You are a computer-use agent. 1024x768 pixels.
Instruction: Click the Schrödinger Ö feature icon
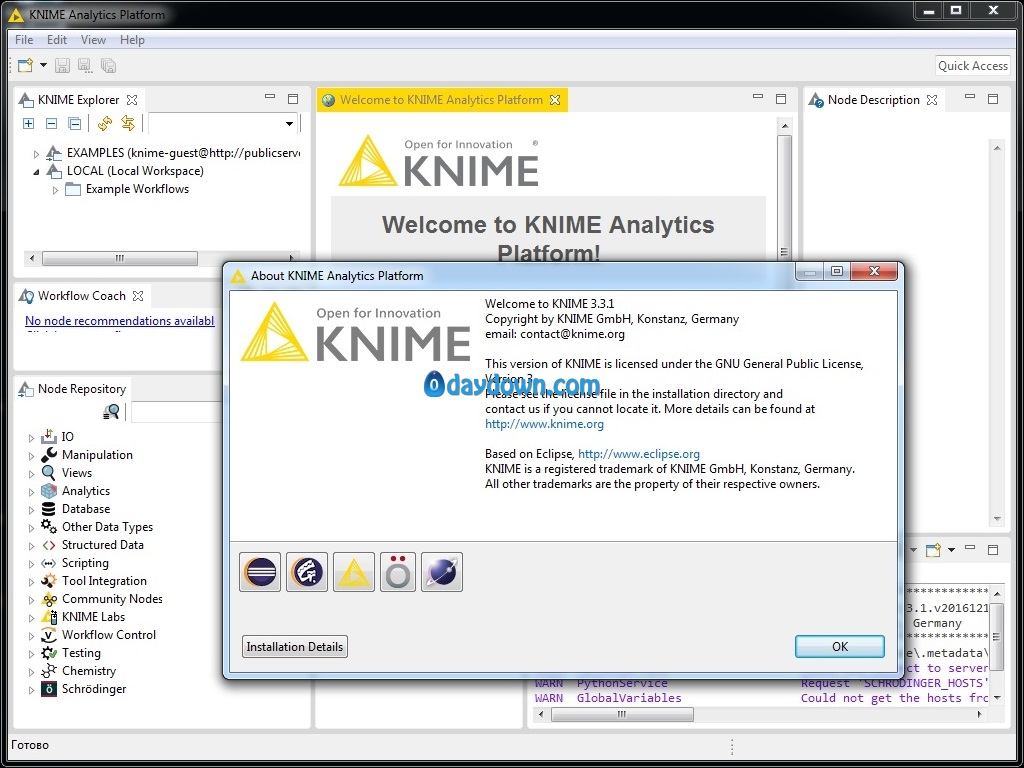point(398,572)
